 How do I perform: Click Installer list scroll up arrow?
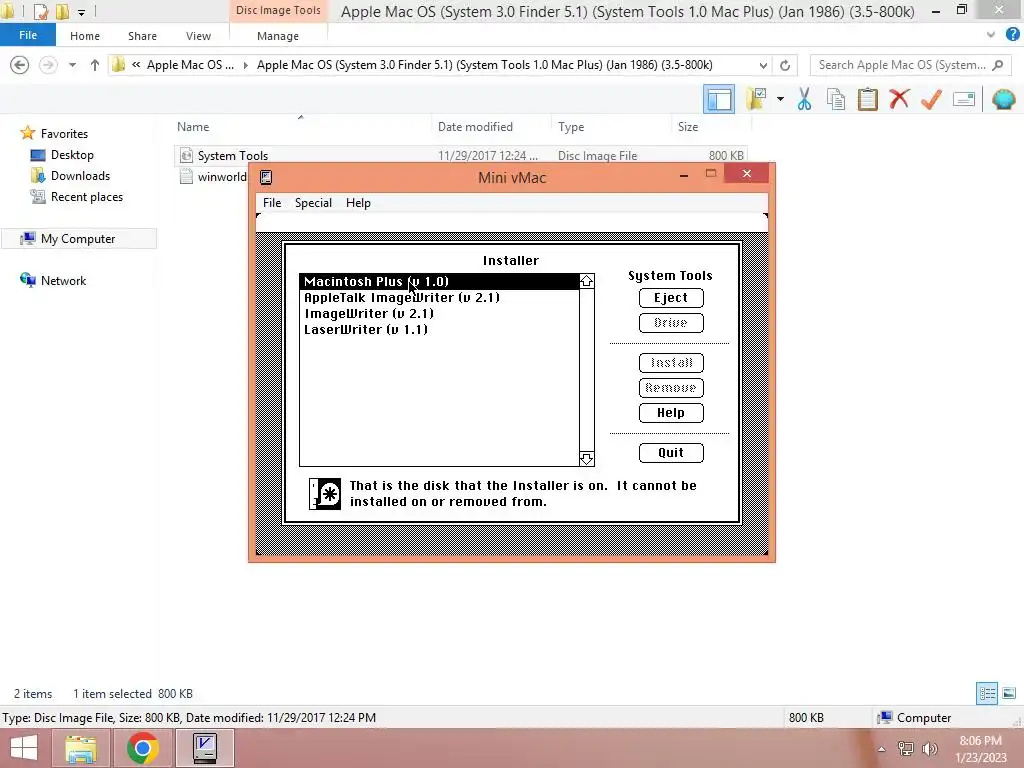point(586,281)
